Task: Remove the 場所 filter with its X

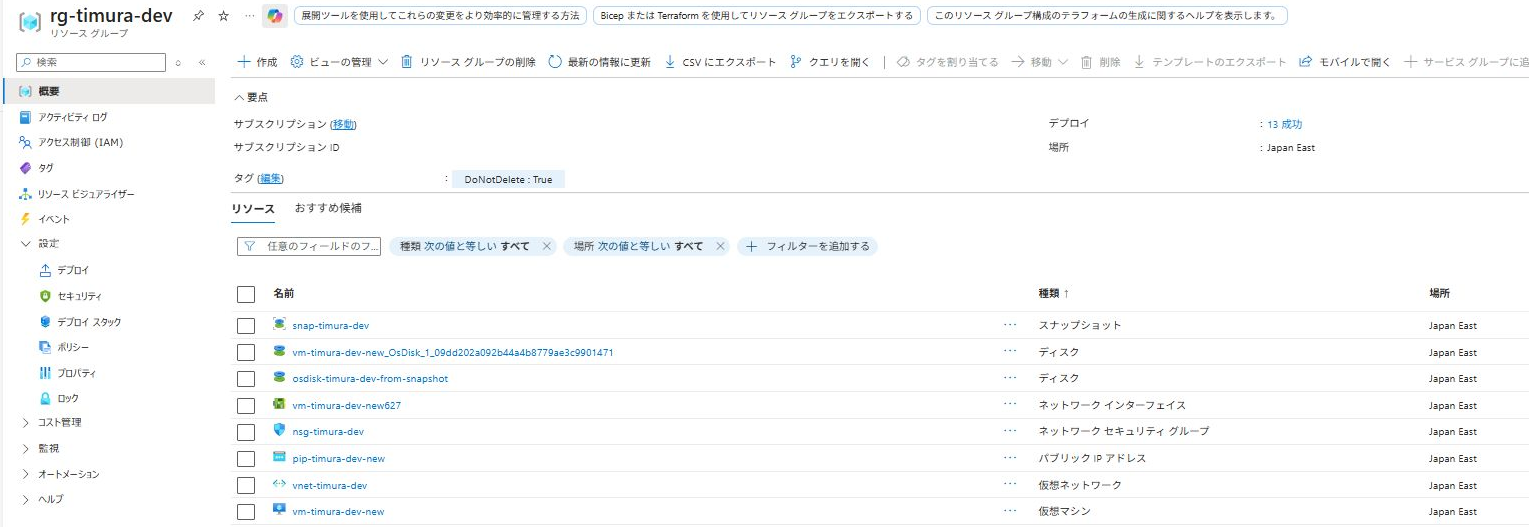Action: [x=720, y=246]
